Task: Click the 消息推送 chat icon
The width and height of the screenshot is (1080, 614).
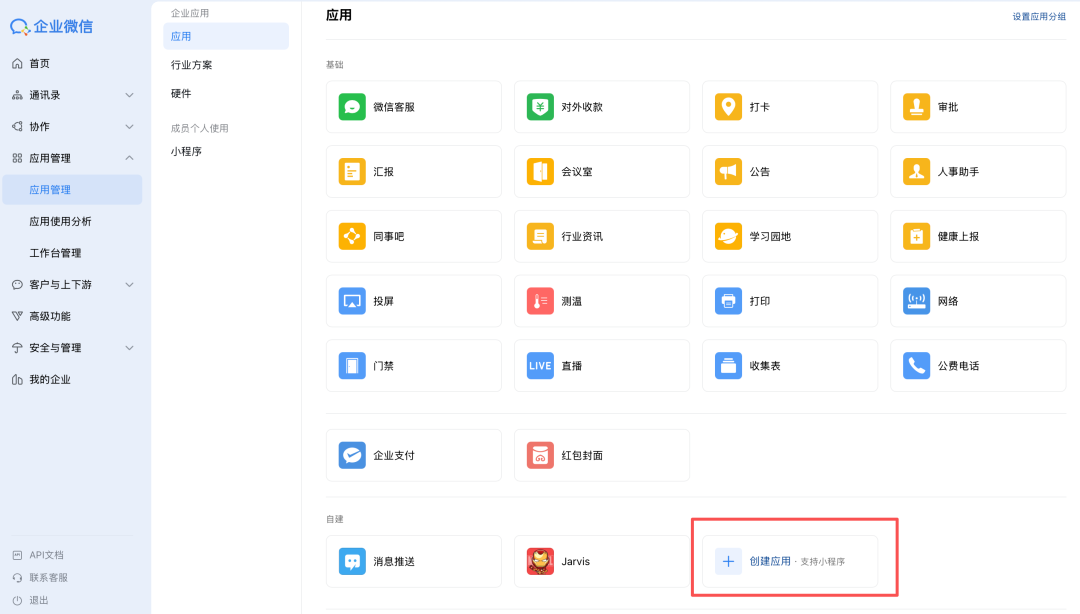Action: (352, 562)
